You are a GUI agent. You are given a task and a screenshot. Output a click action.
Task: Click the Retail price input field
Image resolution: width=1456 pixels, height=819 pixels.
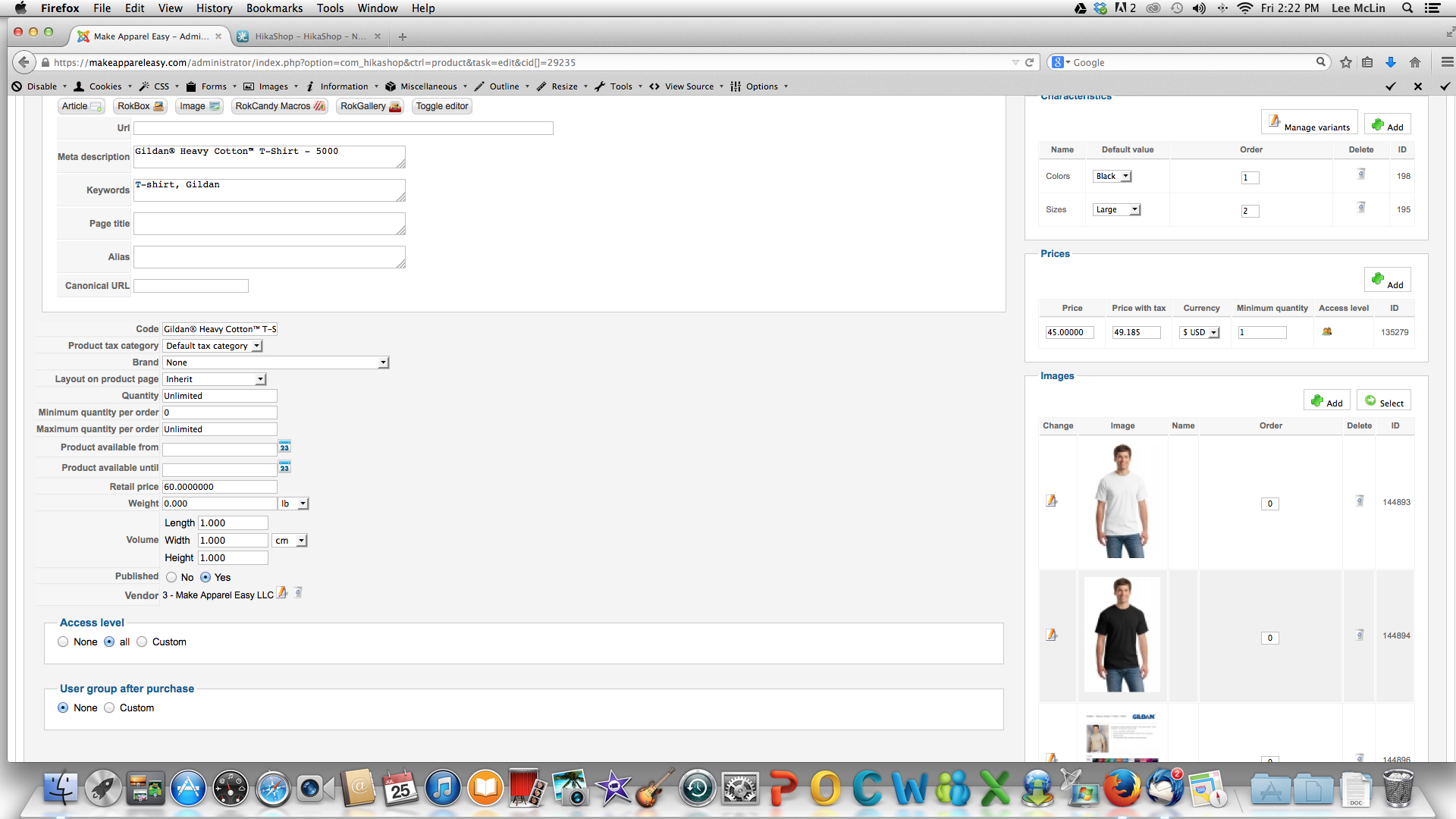[220, 487]
